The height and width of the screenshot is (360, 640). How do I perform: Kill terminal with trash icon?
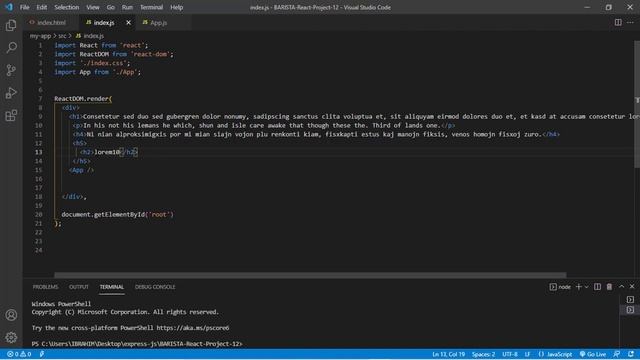click(609, 287)
